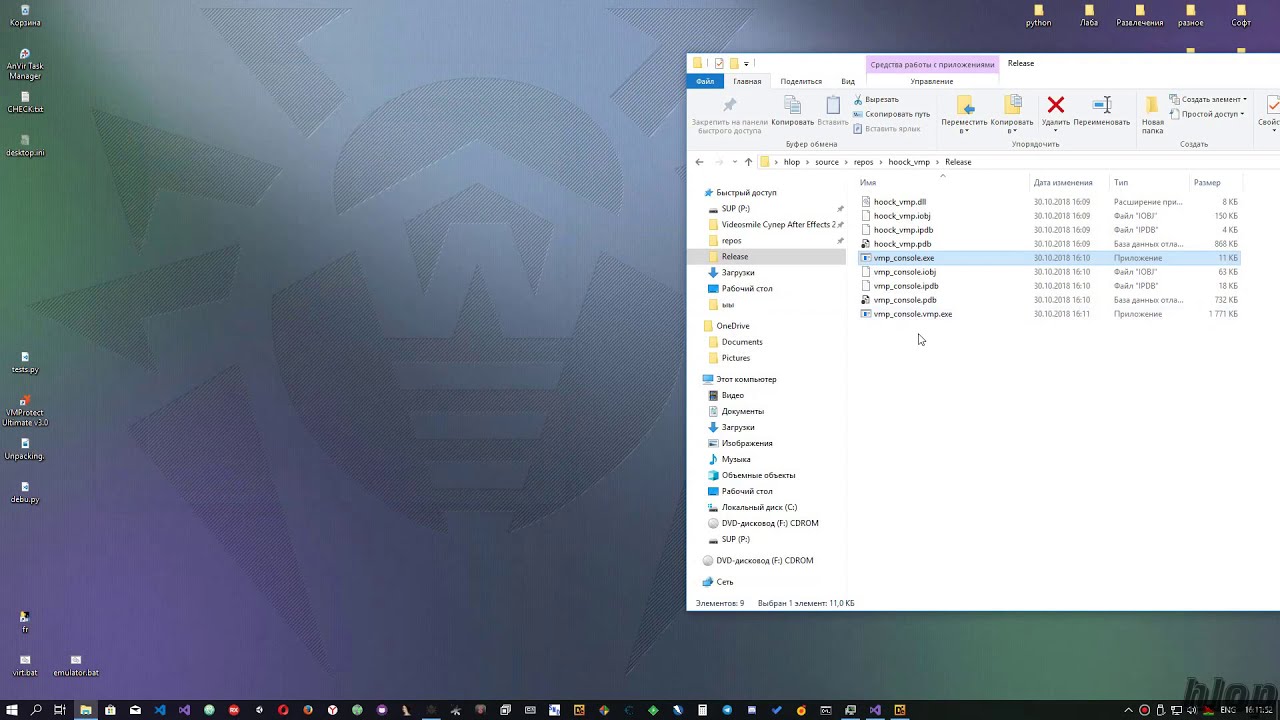Click the breadcrumb chevron after repos
1280x720 pixels.
point(881,162)
